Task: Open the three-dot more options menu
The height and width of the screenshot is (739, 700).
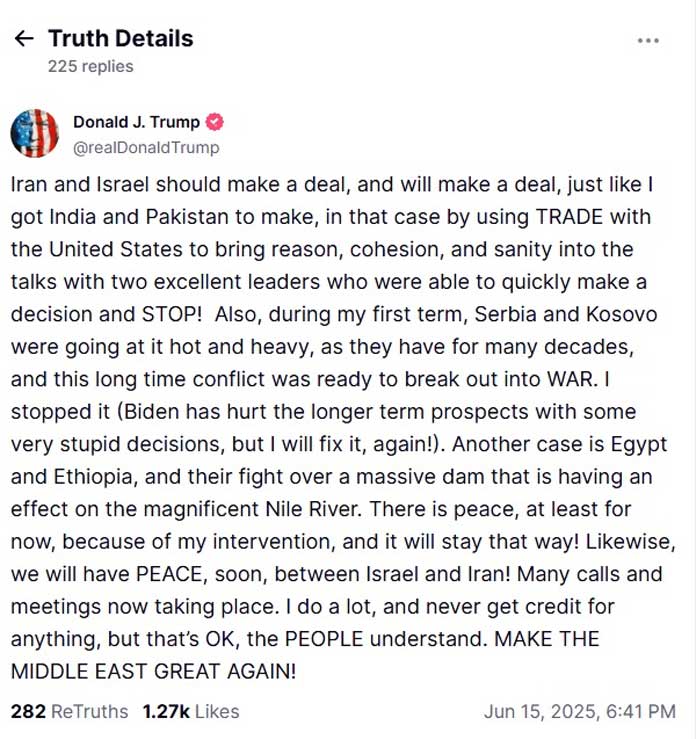Action: coord(647,41)
